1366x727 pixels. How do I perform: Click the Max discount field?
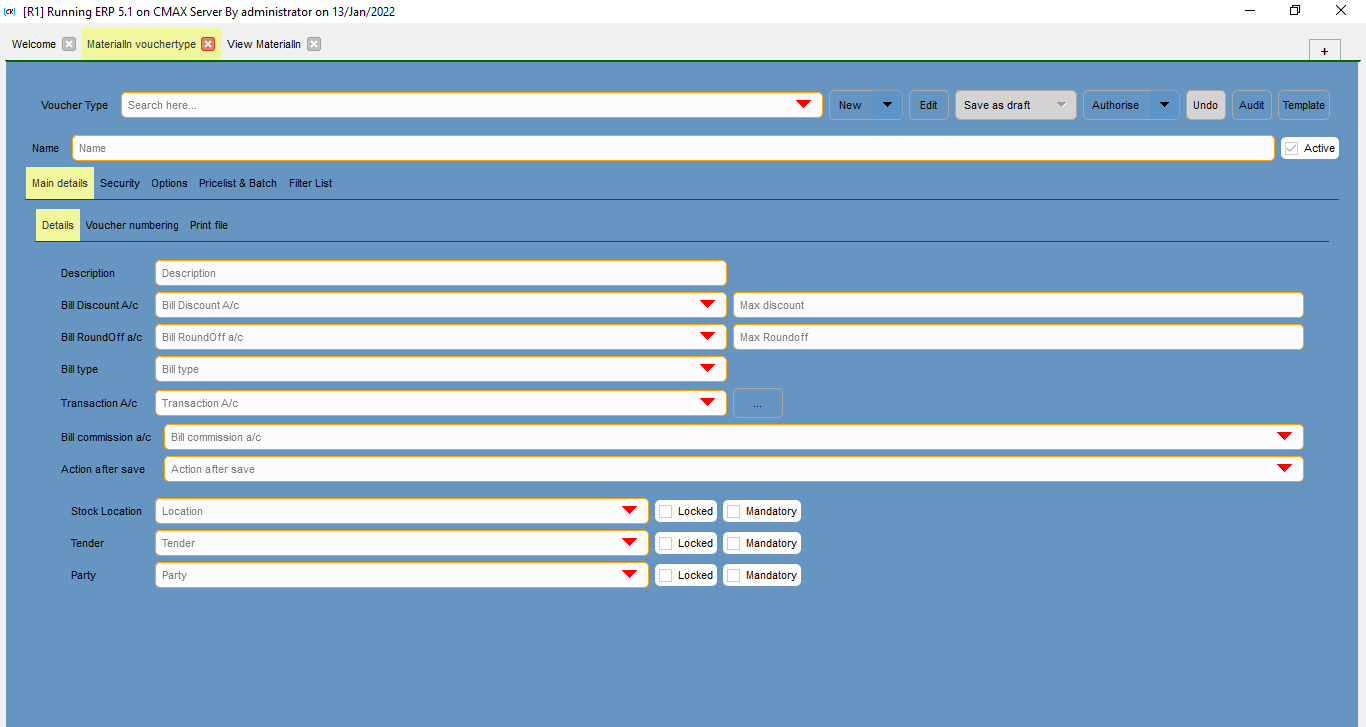(1019, 305)
